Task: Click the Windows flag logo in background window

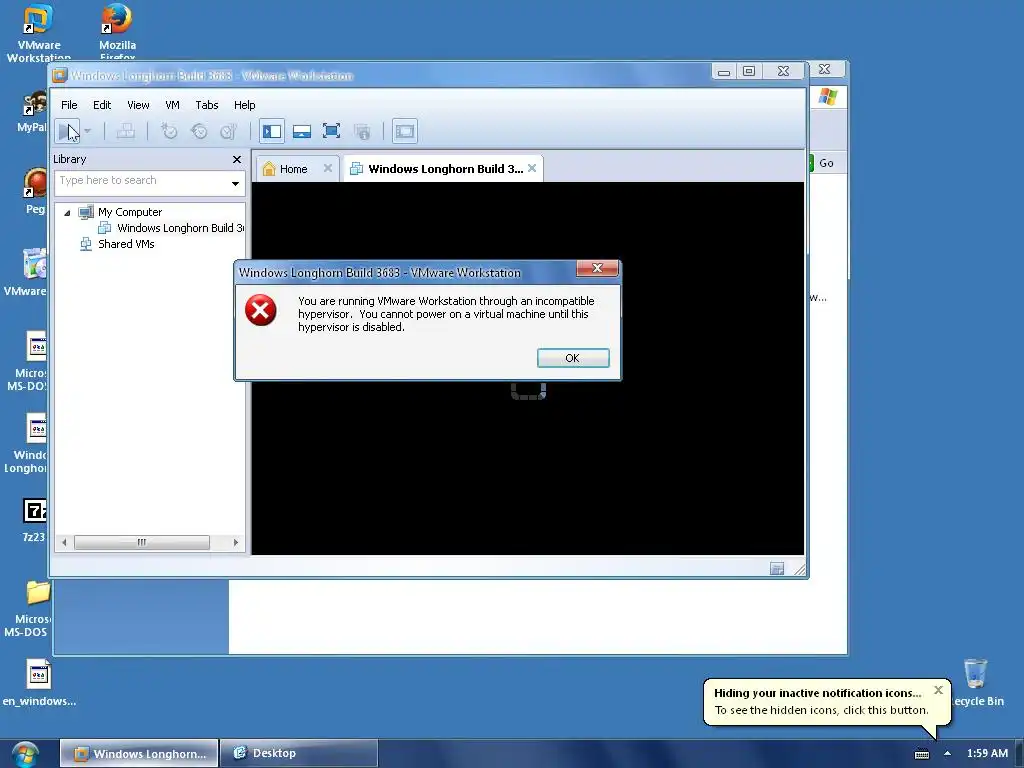Action: click(x=827, y=97)
